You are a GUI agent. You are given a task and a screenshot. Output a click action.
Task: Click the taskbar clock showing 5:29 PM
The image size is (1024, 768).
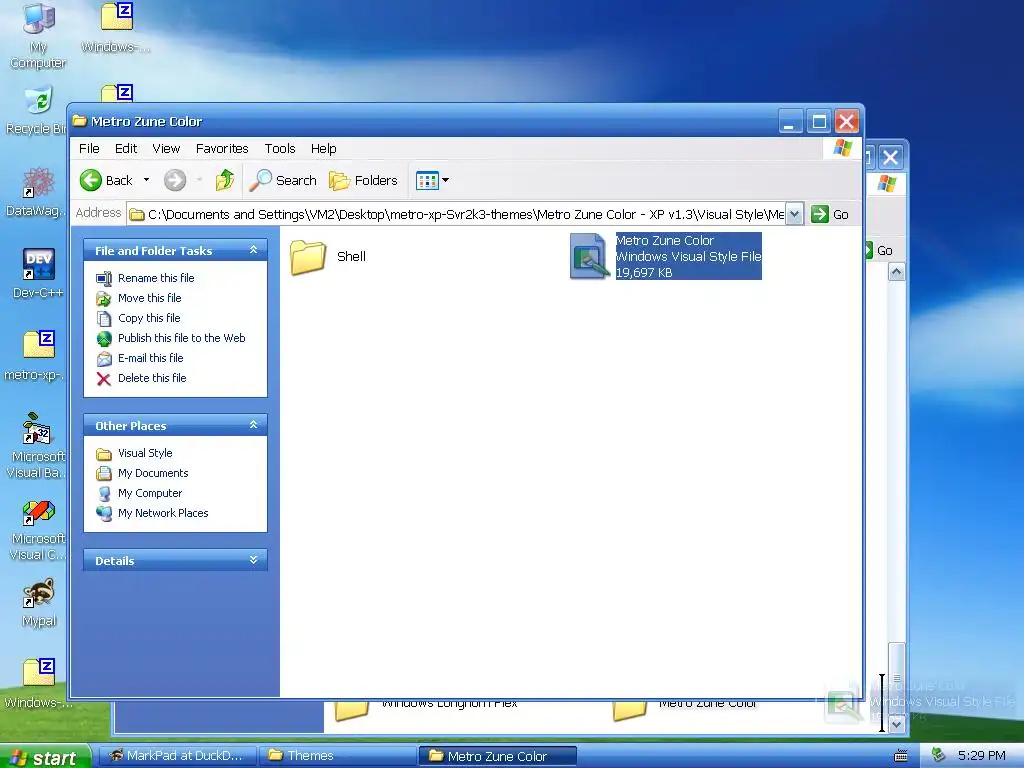(x=982, y=756)
